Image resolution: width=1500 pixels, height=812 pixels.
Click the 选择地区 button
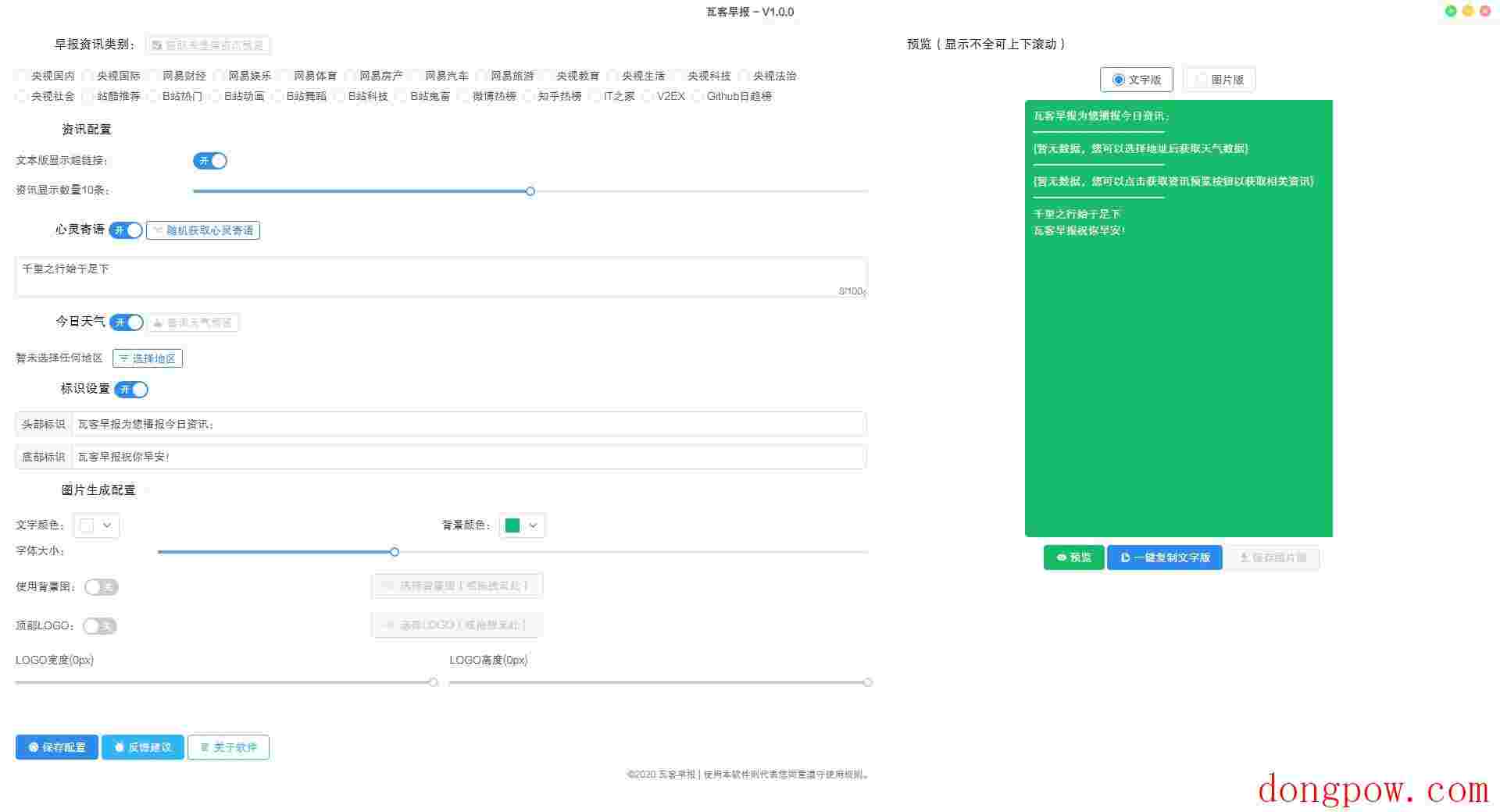tap(148, 358)
